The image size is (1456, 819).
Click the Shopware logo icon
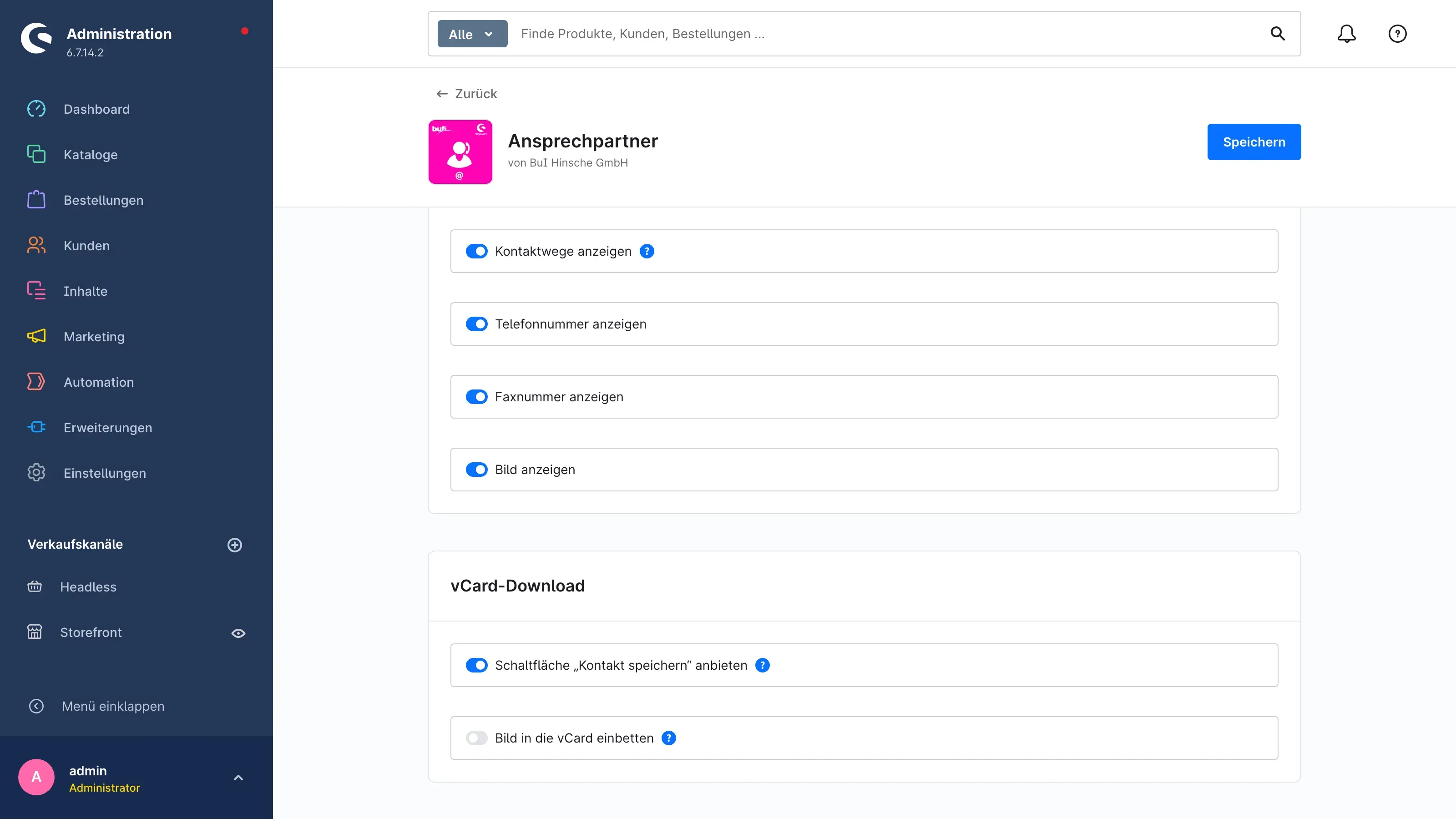(x=36, y=38)
